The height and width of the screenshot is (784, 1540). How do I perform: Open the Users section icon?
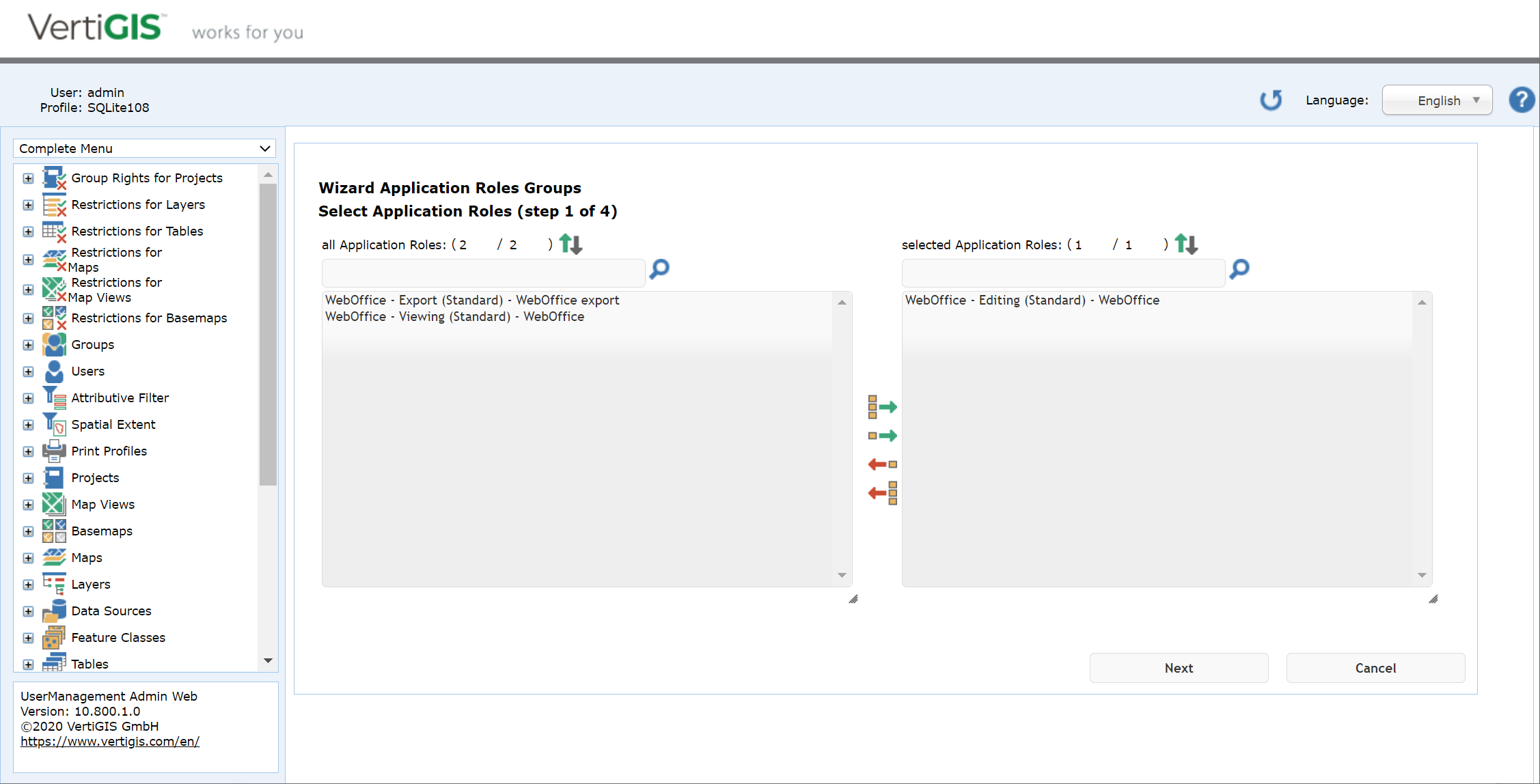tap(54, 371)
